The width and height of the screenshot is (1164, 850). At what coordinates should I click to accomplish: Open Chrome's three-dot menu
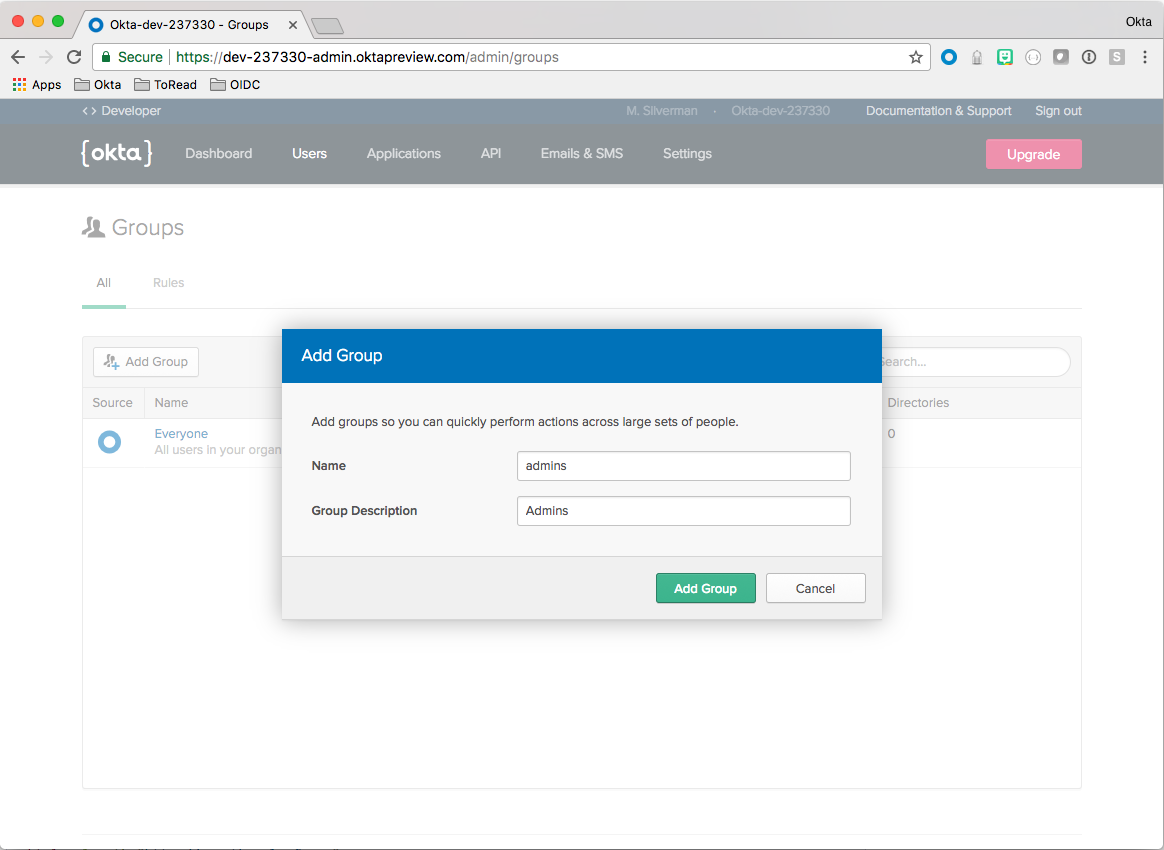1145,57
